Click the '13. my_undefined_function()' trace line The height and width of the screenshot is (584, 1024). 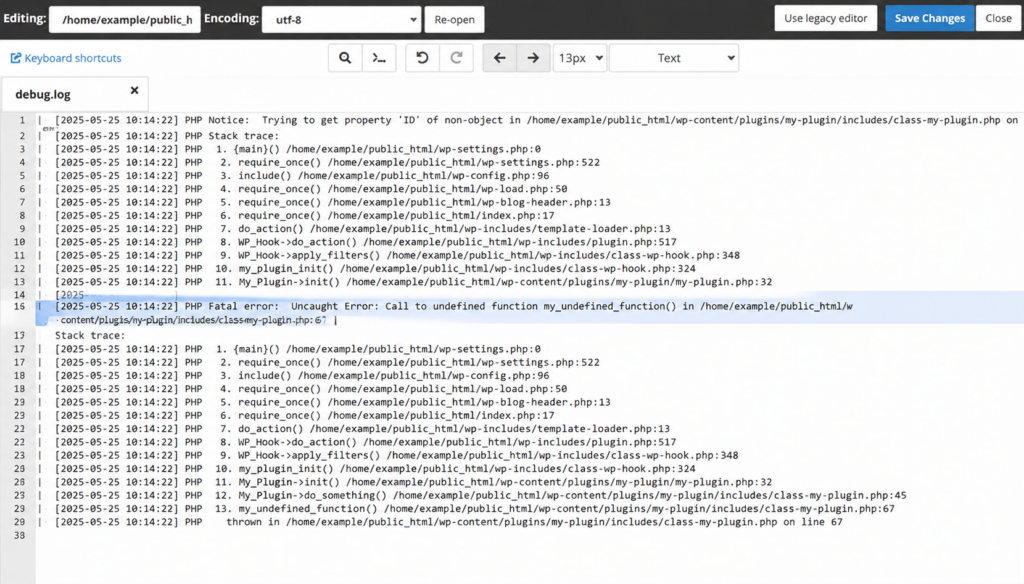tap(475, 509)
